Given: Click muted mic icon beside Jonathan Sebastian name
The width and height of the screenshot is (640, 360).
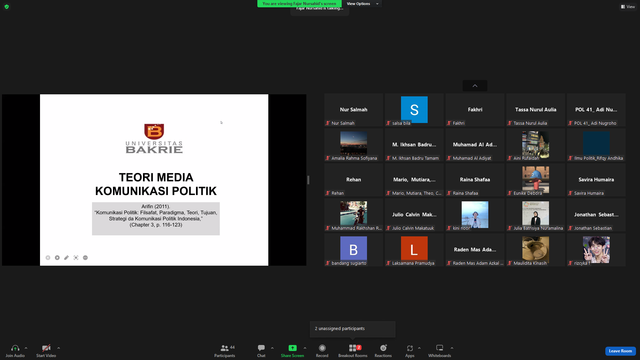Looking at the screenshot, I should pyautogui.click(x=570, y=228).
